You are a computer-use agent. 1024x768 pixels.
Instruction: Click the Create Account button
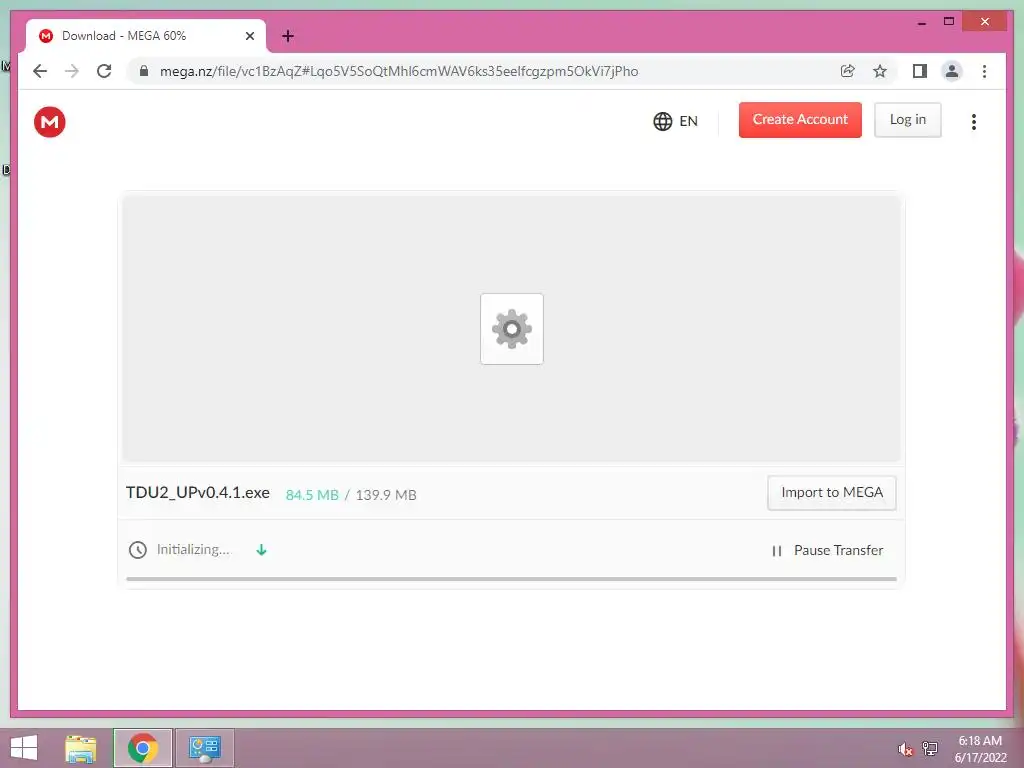(x=800, y=120)
